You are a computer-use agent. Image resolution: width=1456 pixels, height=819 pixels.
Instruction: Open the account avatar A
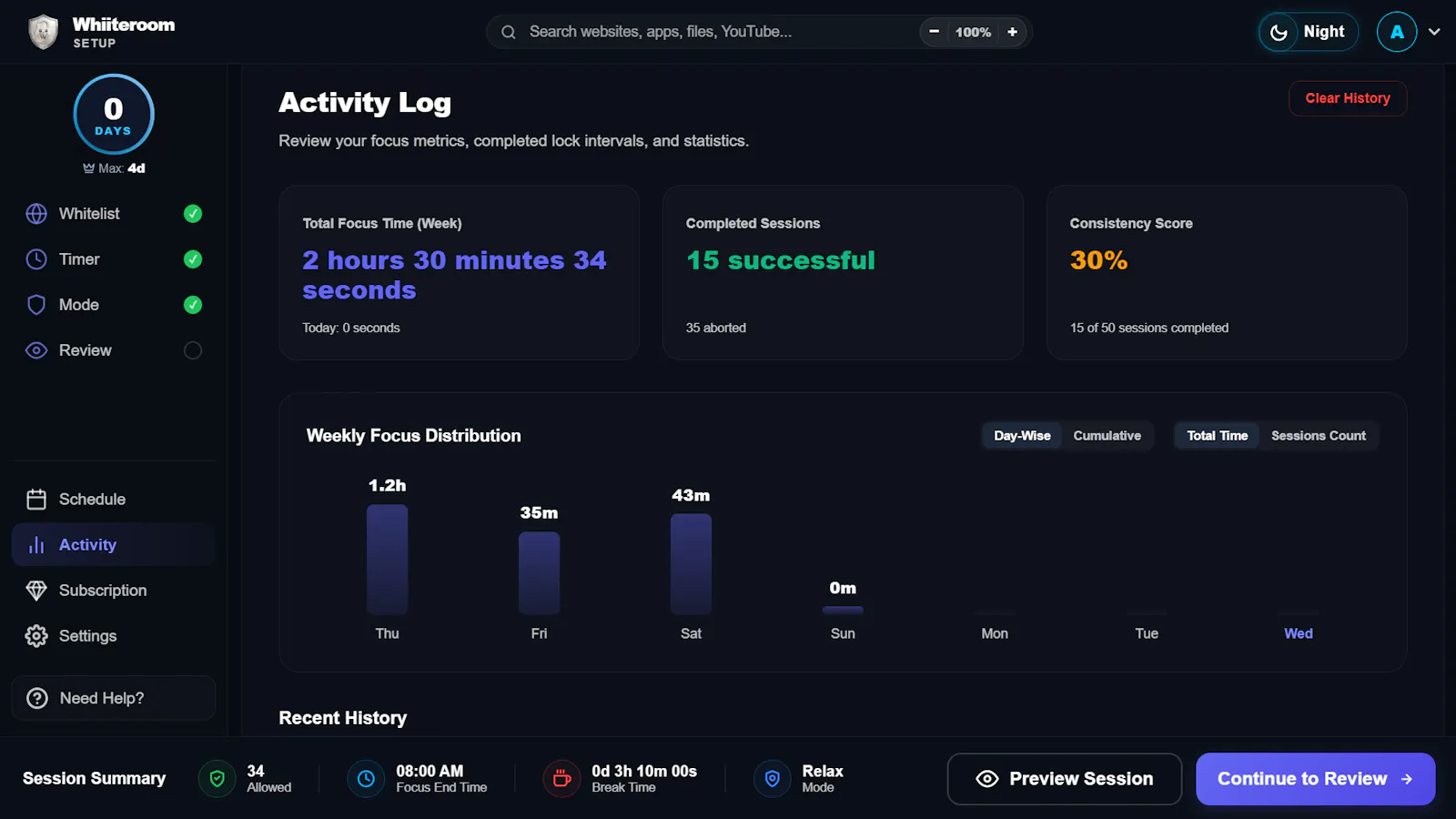pos(1397,32)
